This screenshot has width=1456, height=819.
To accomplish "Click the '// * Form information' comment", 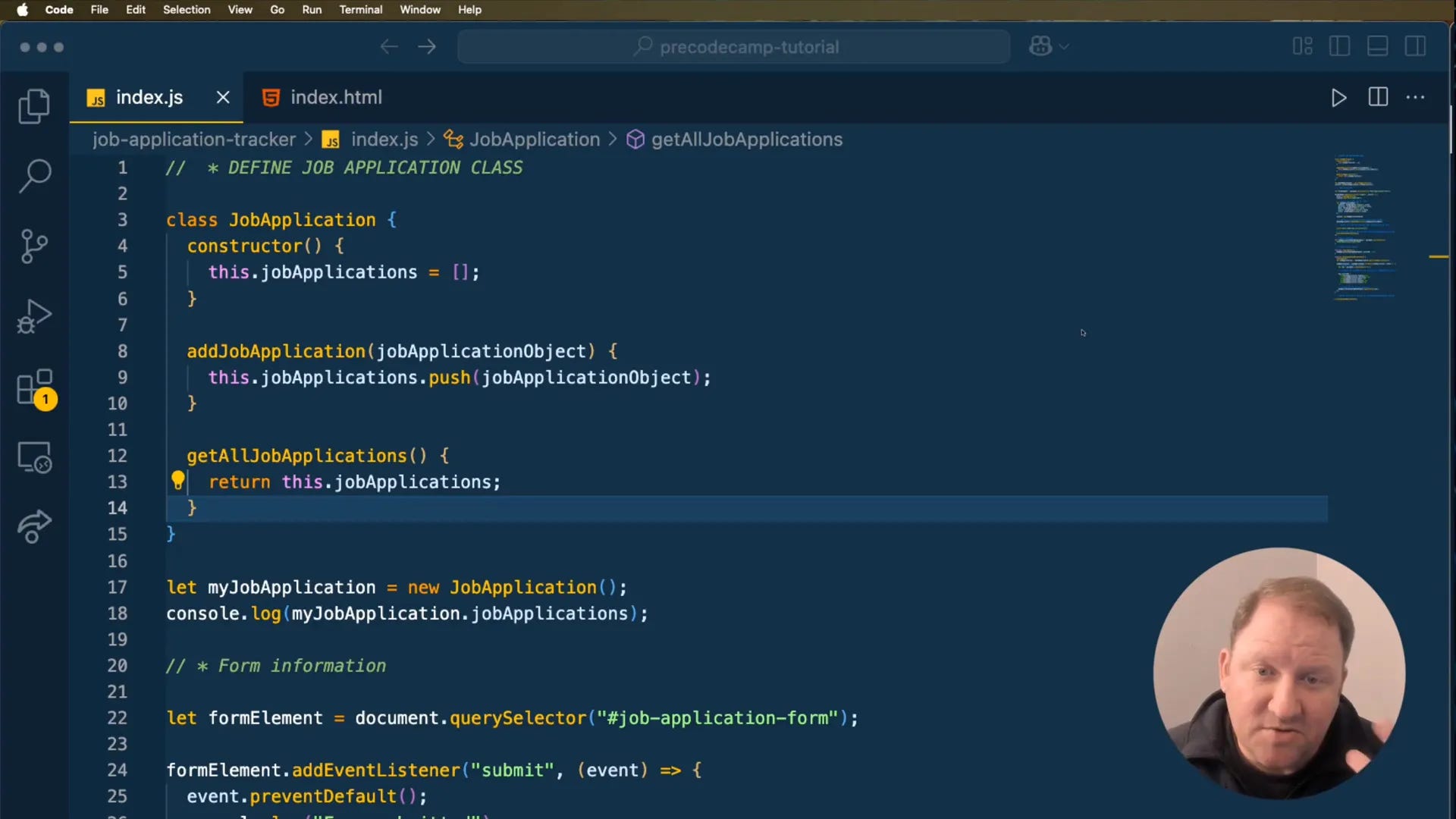I will coord(276,666).
